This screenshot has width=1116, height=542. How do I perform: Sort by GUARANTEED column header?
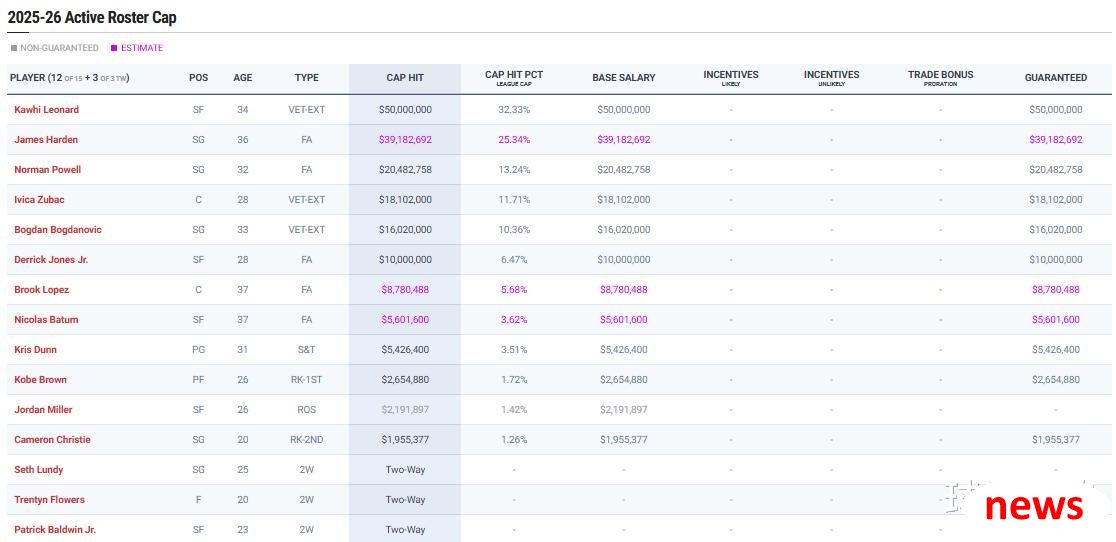point(1056,78)
